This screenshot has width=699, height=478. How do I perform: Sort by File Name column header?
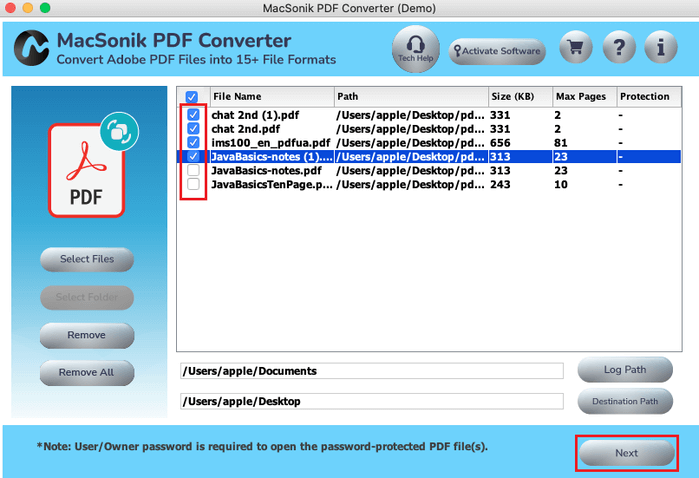point(272,97)
